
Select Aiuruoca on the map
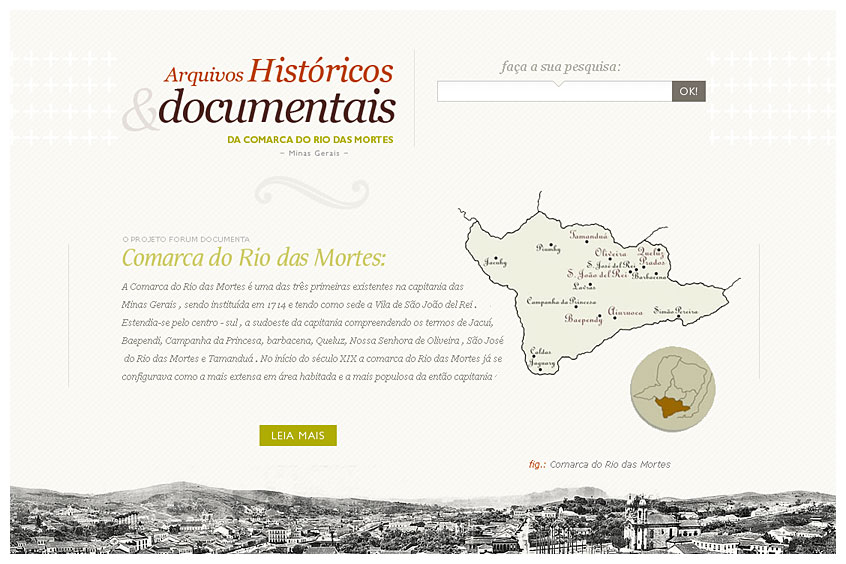pyautogui.click(x=625, y=312)
